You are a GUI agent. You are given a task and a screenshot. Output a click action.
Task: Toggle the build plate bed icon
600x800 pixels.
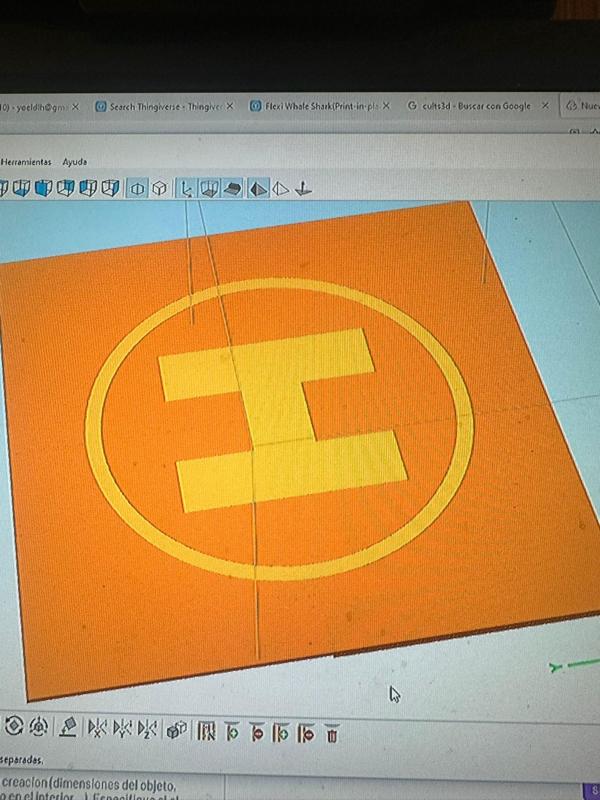tap(233, 189)
